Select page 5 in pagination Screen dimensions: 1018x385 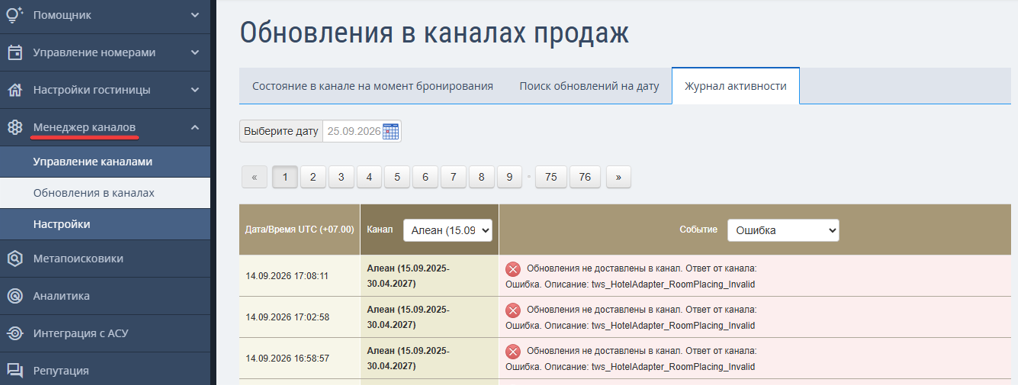click(397, 177)
